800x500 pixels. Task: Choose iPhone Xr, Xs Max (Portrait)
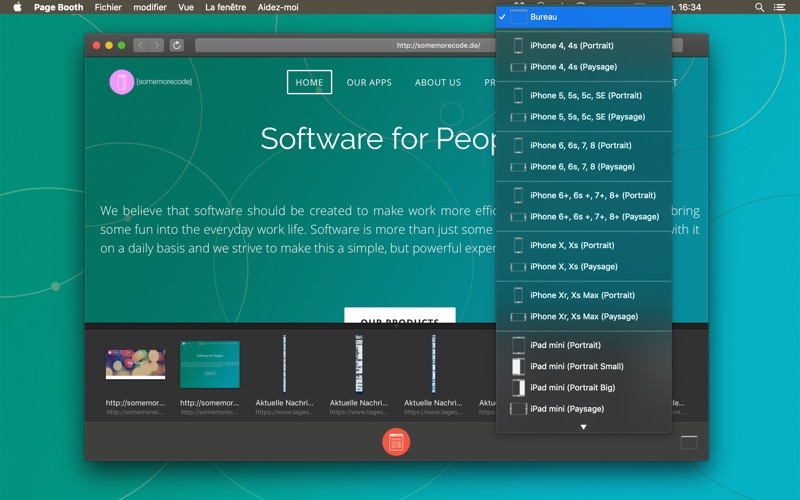(584, 295)
